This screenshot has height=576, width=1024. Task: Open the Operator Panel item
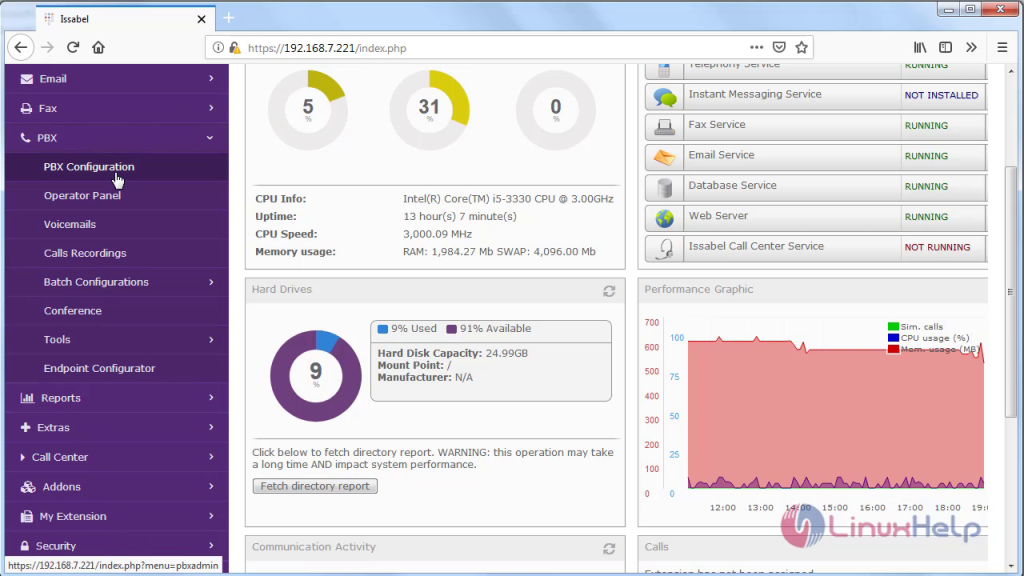click(x=116, y=195)
